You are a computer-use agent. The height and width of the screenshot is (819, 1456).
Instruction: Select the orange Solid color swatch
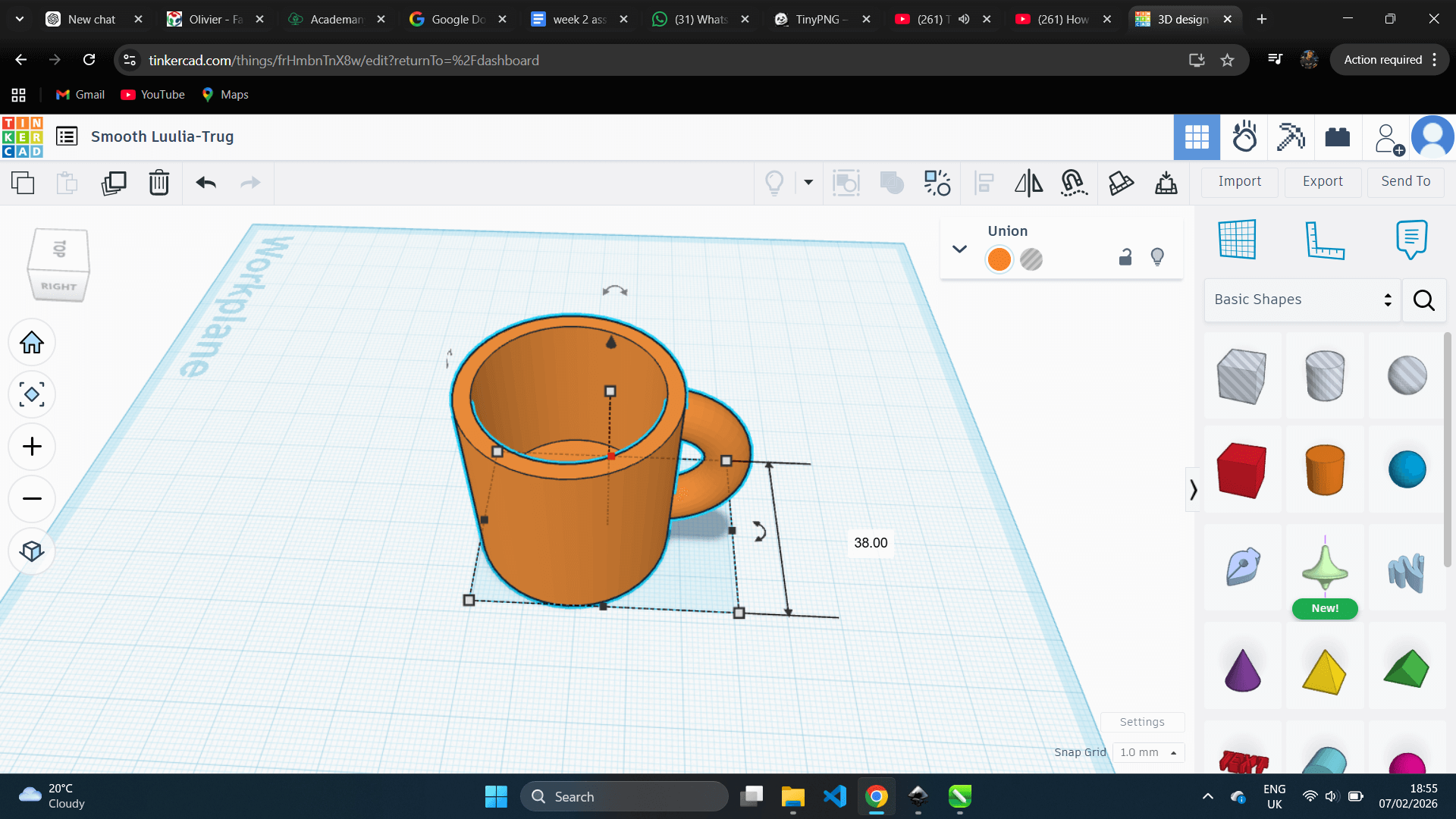click(999, 259)
